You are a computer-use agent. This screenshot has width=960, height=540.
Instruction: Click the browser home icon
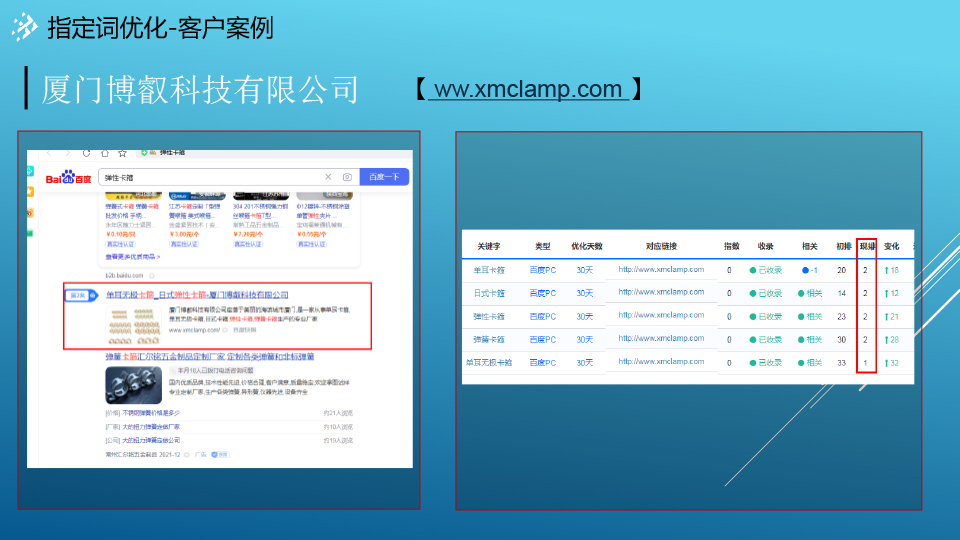105,153
